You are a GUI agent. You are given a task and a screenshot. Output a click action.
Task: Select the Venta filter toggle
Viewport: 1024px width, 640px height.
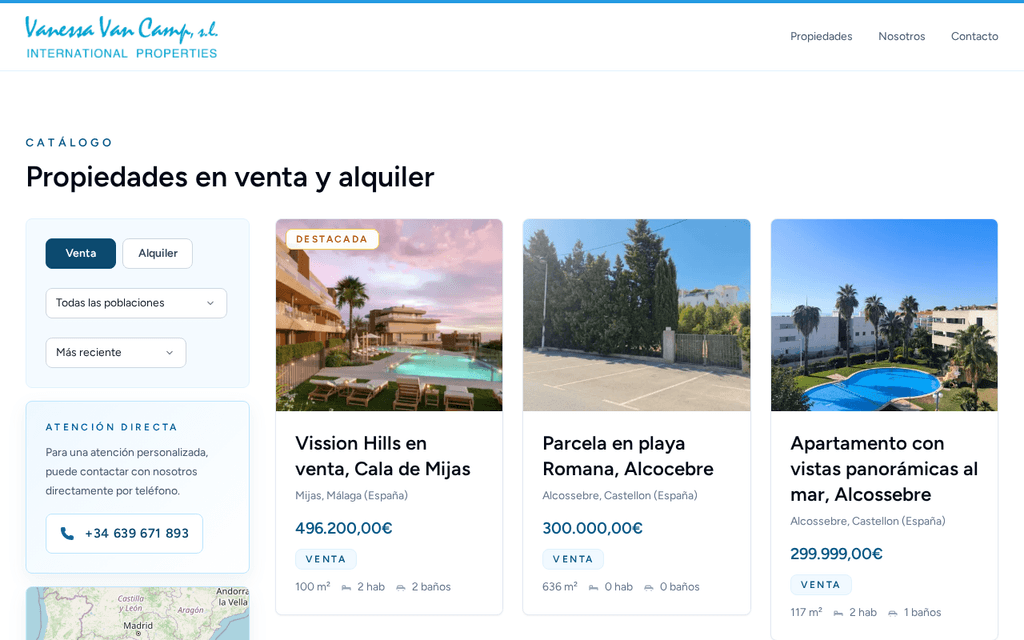[81, 253]
